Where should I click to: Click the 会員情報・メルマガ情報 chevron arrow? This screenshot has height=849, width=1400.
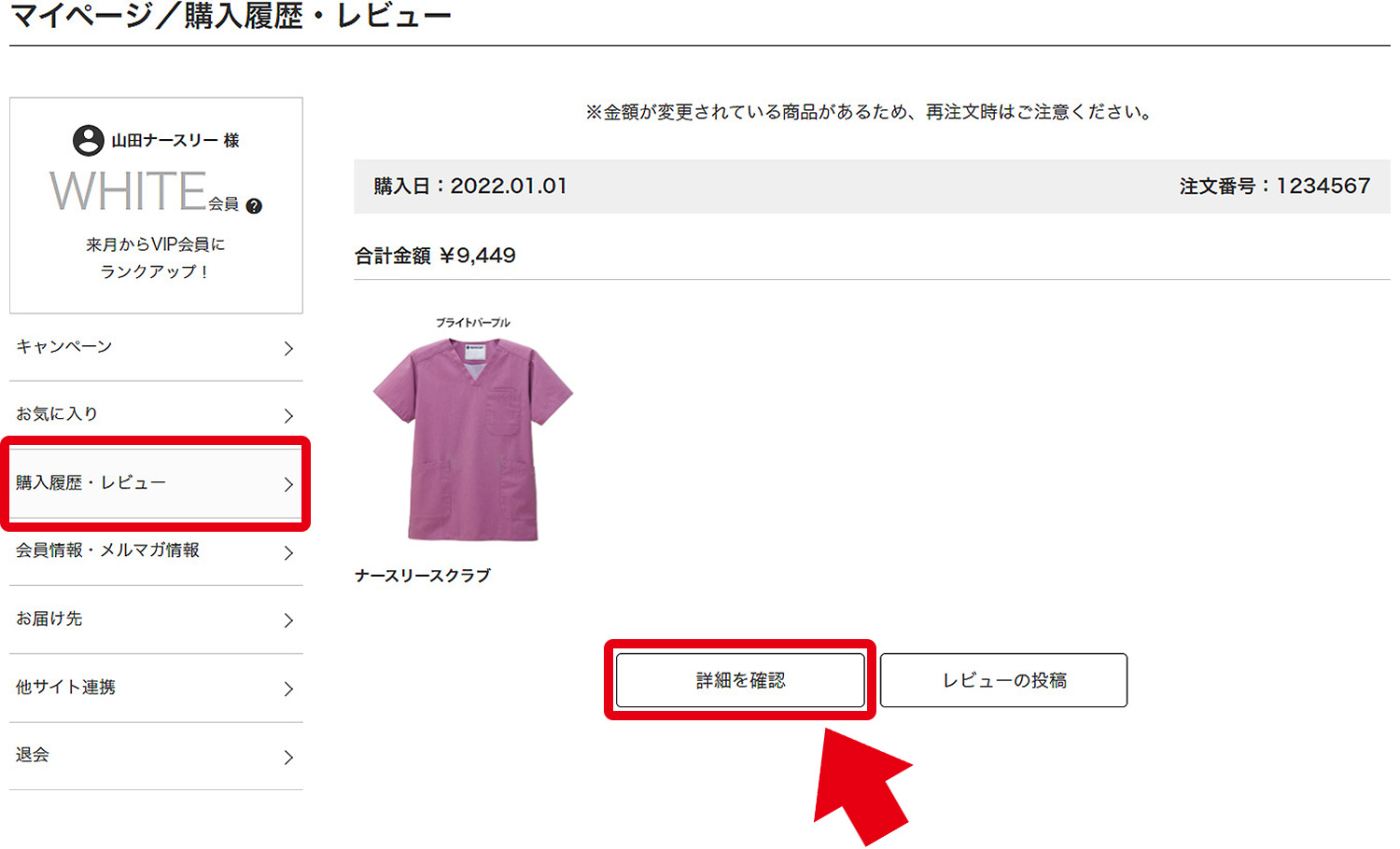tap(288, 552)
